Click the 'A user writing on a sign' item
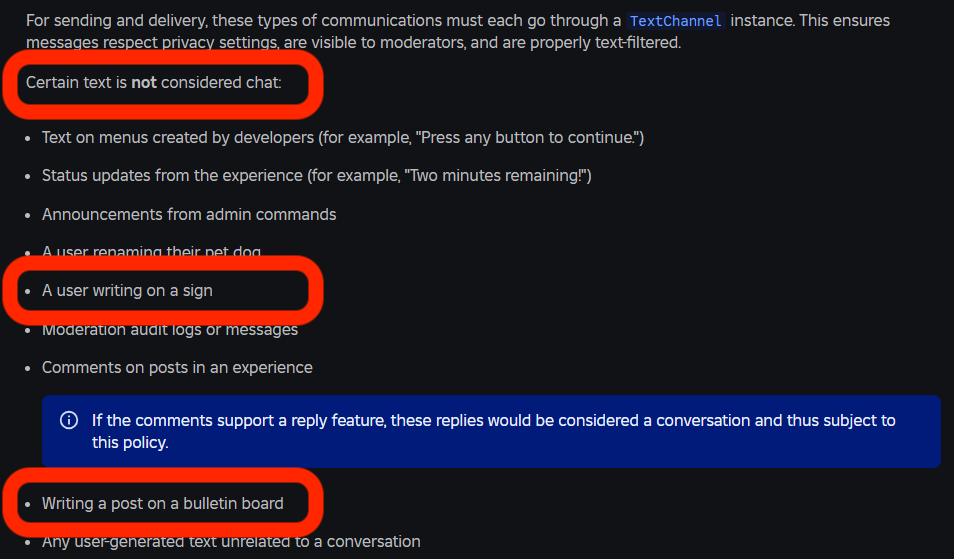The image size is (954, 559). 127,291
